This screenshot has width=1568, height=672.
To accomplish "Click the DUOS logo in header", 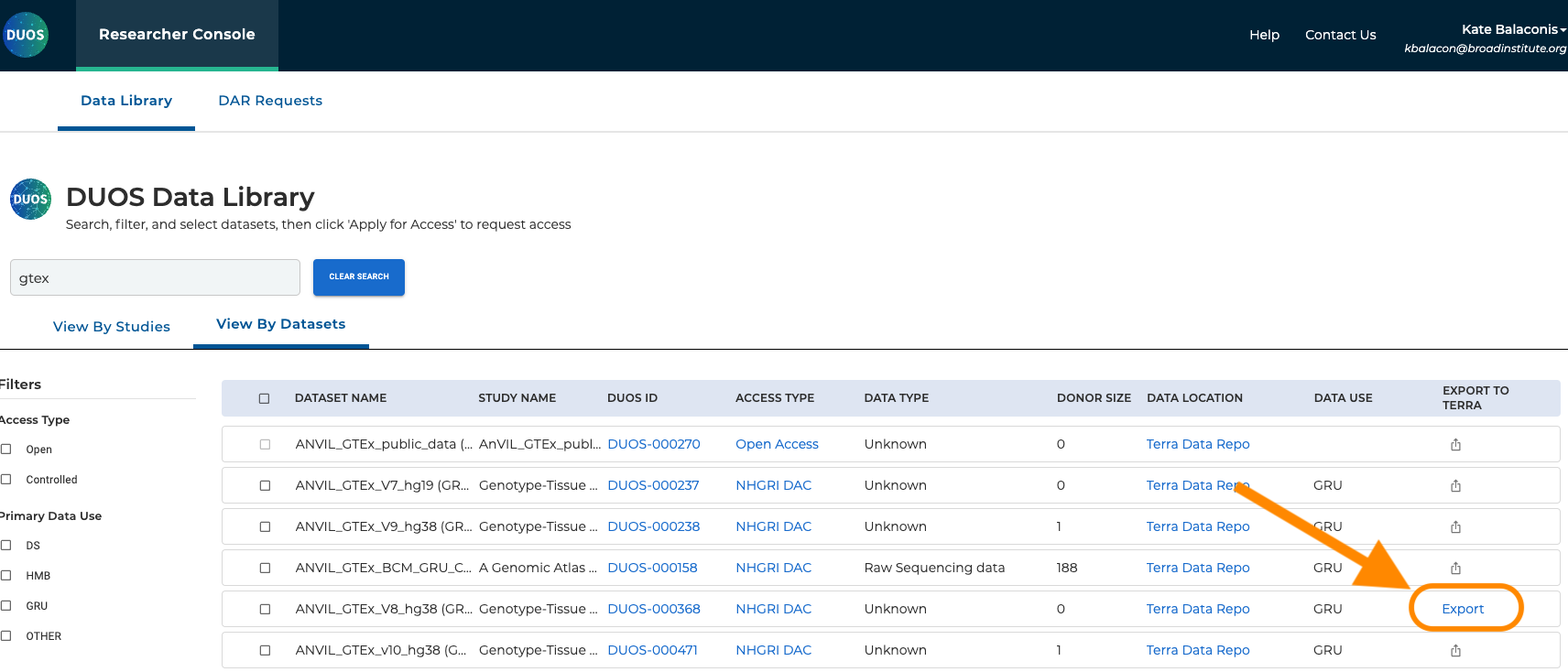I will (26, 35).
